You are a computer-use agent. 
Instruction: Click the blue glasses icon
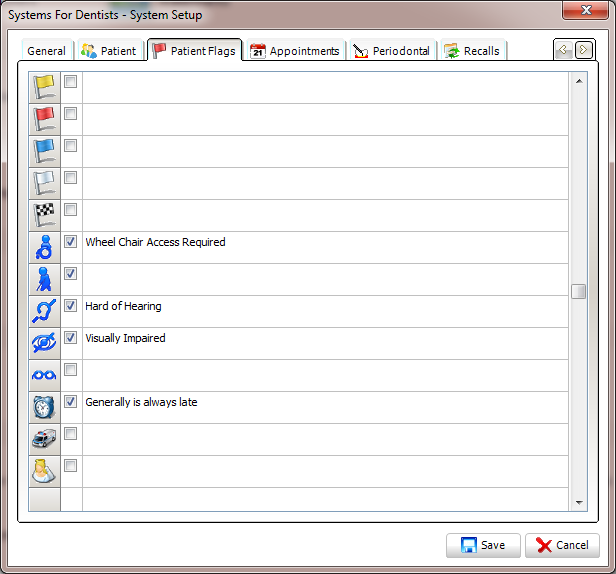pos(44,376)
